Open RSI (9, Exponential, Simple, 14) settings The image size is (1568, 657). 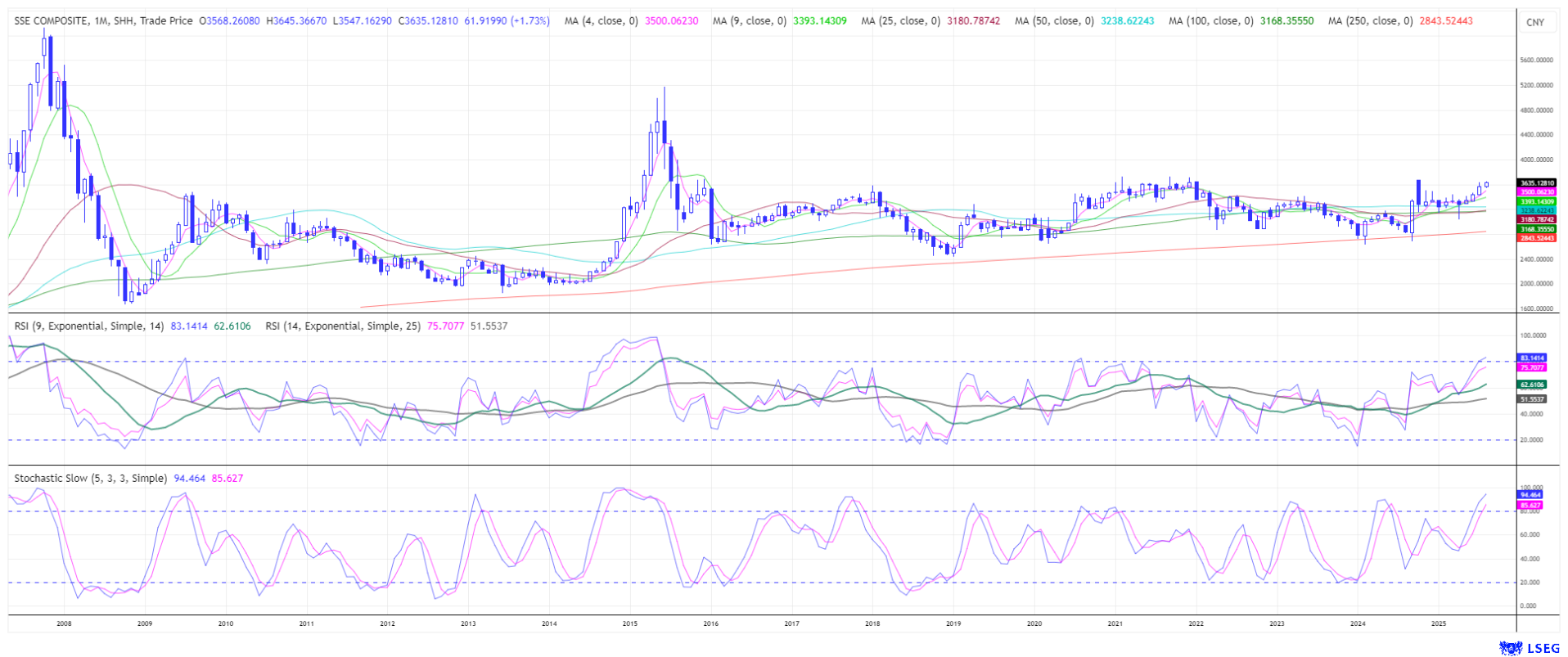(89, 326)
